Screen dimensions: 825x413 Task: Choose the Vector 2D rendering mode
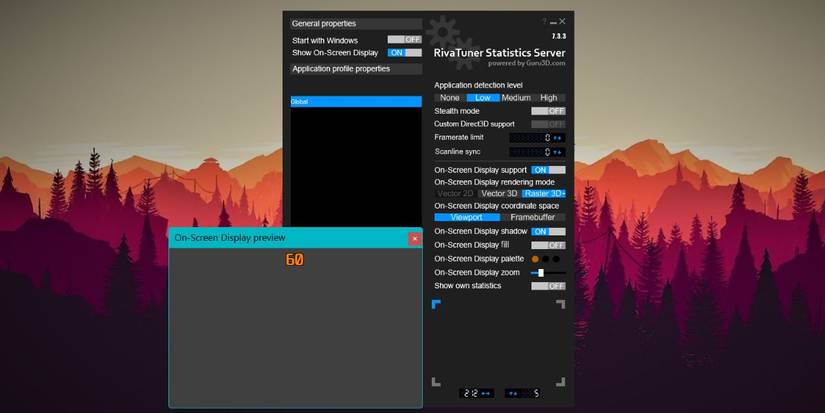(456, 194)
